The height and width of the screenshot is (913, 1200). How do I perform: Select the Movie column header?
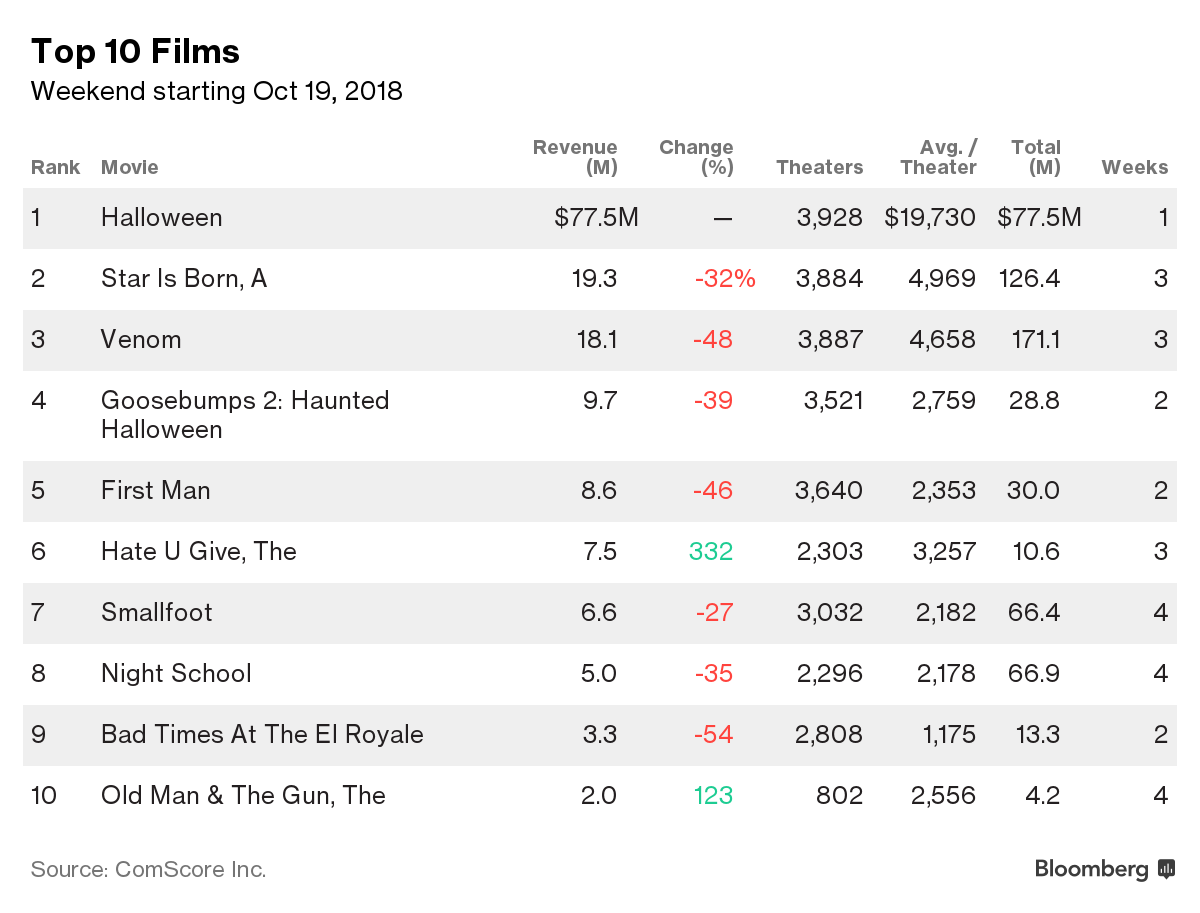coord(130,167)
